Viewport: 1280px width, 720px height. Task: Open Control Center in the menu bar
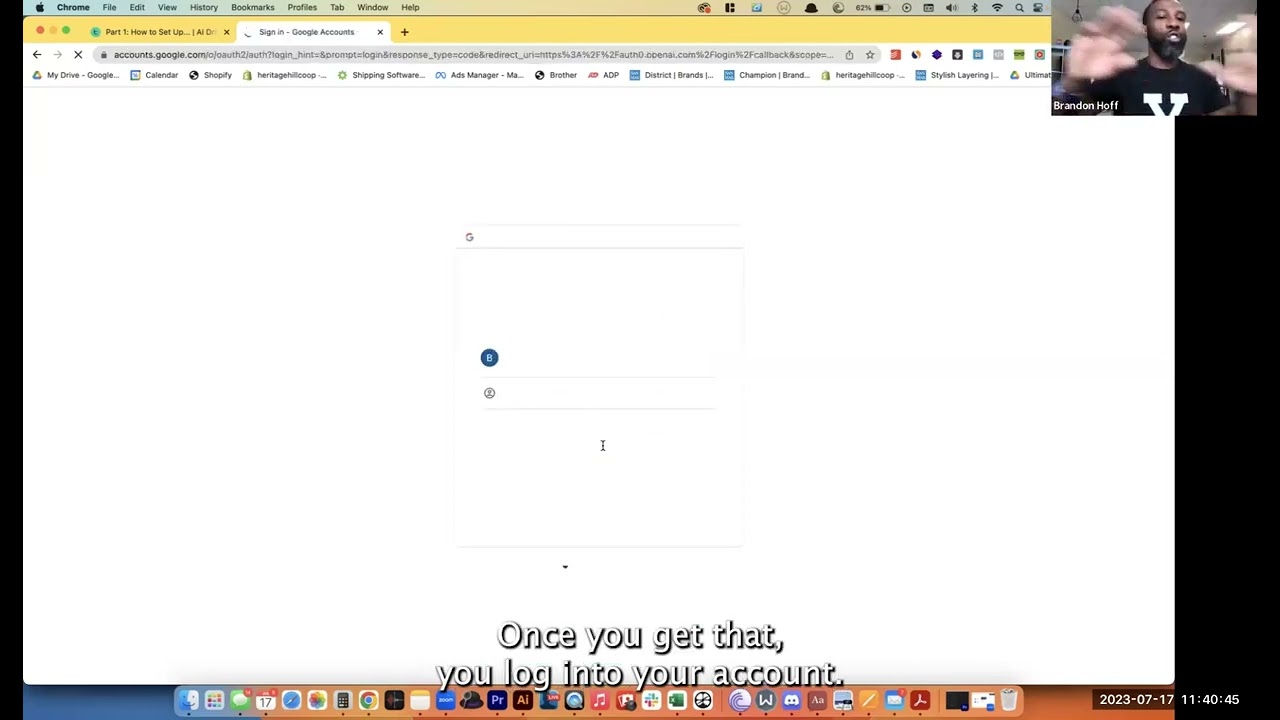pos(1039,8)
